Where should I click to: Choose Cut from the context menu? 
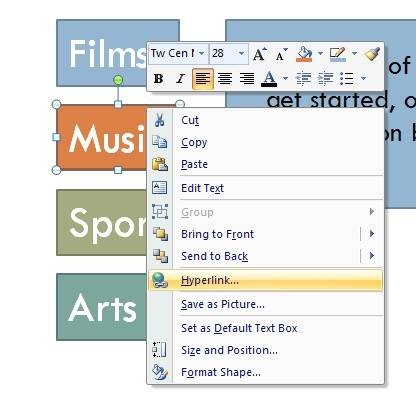[x=265, y=120]
